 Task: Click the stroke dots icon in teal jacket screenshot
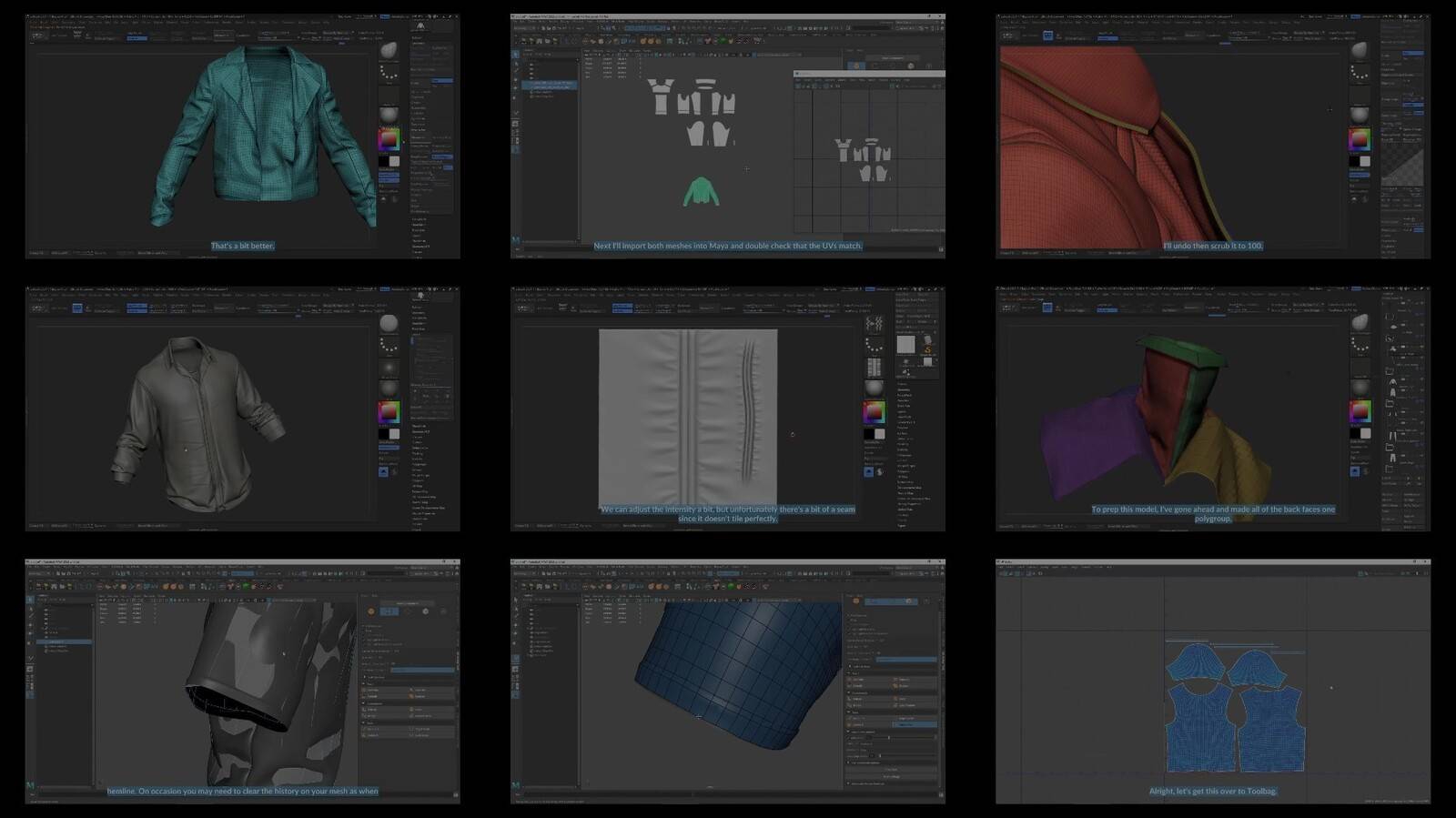click(x=389, y=74)
